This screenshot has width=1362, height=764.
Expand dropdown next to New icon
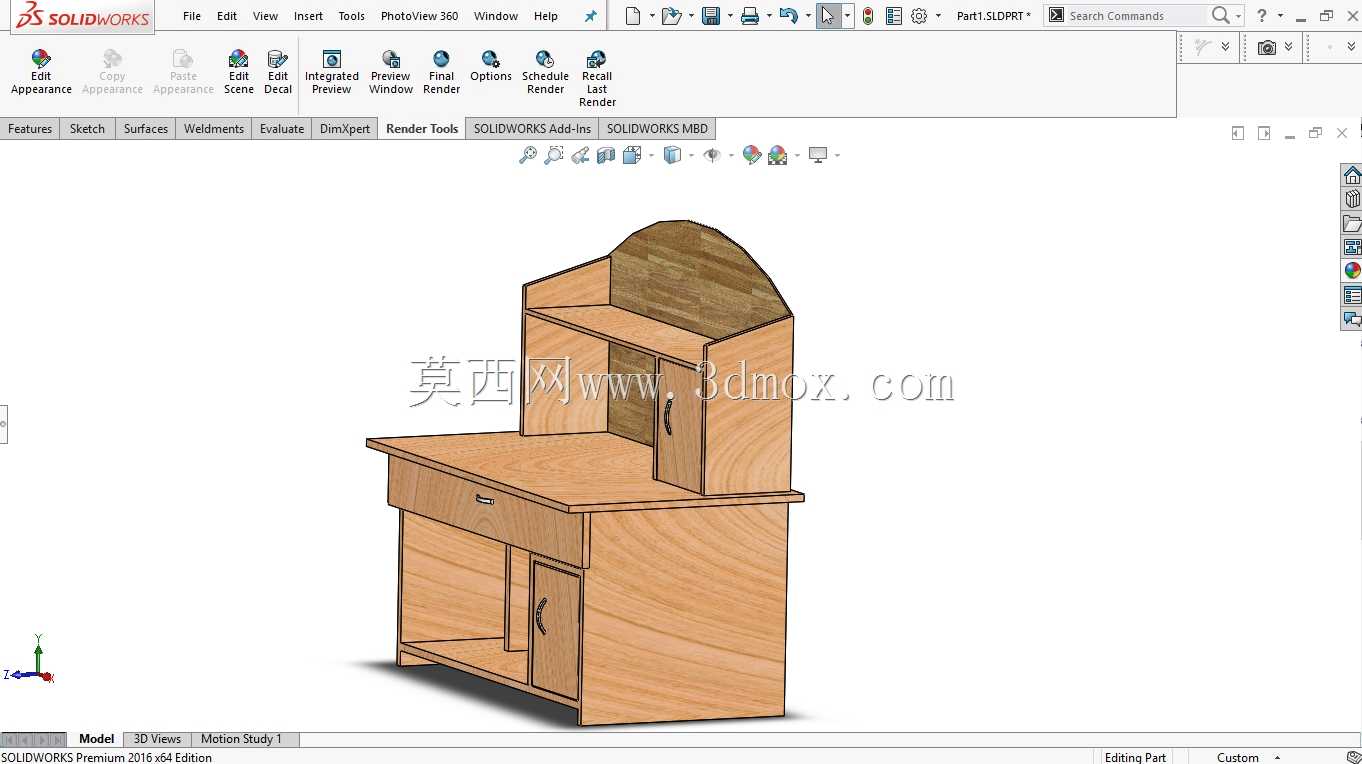652,16
